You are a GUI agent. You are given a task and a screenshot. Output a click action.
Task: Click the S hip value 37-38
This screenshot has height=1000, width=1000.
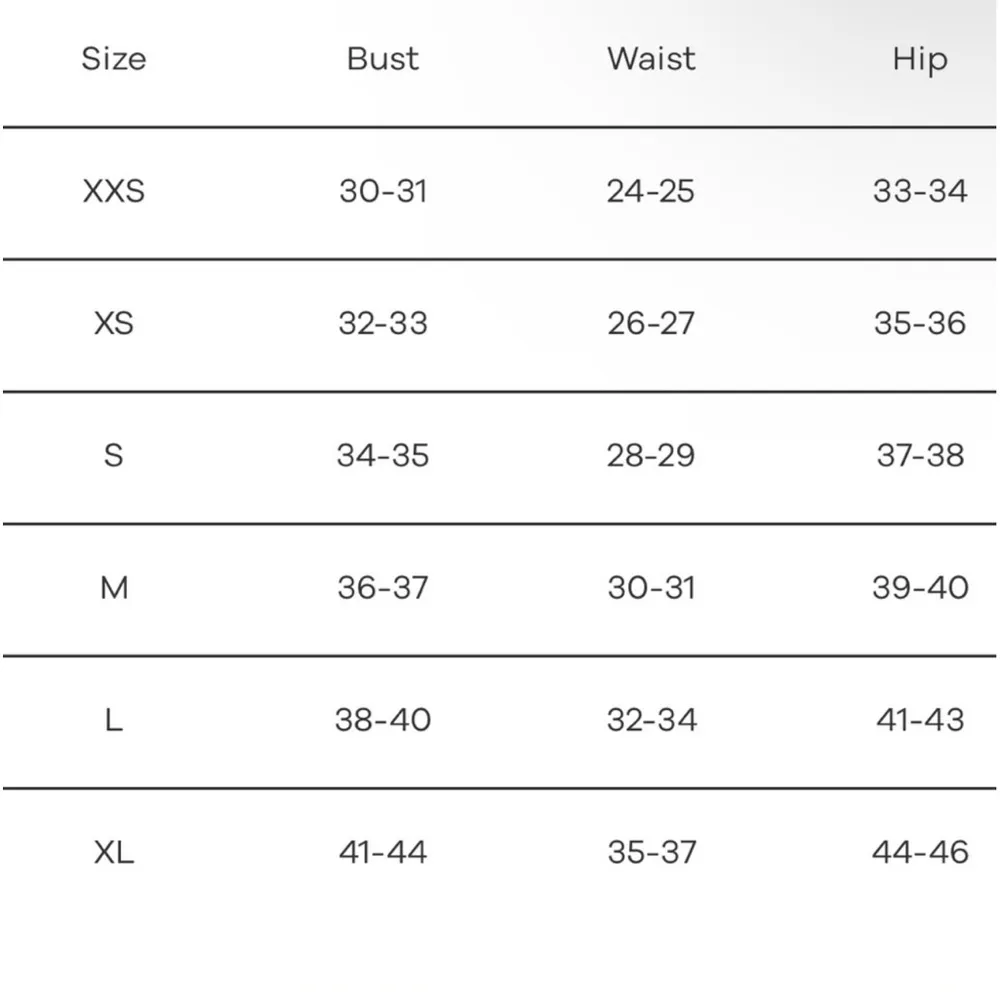[x=920, y=455]
